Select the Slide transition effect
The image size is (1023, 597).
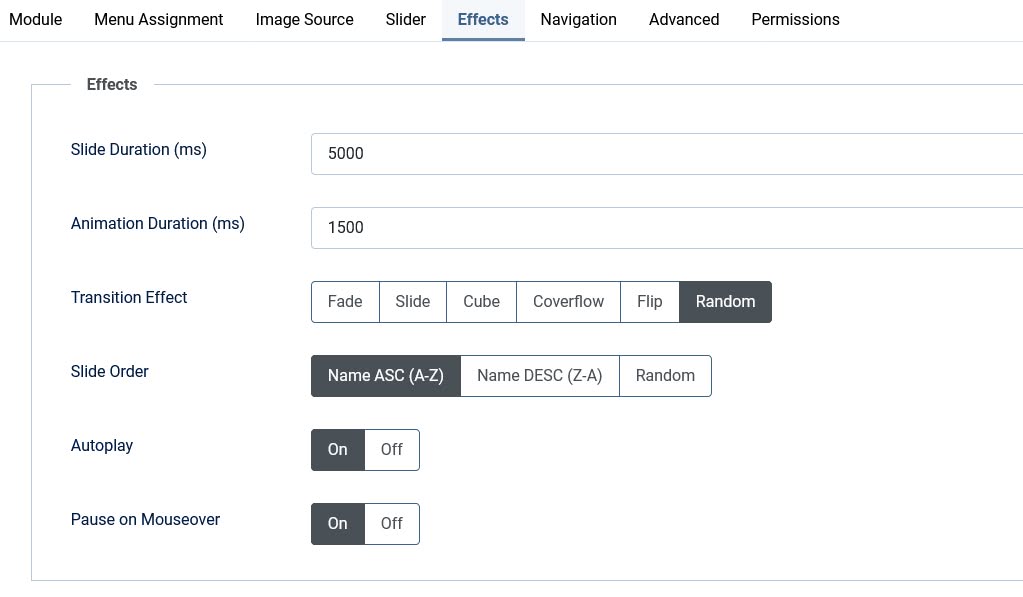(412, 301)
